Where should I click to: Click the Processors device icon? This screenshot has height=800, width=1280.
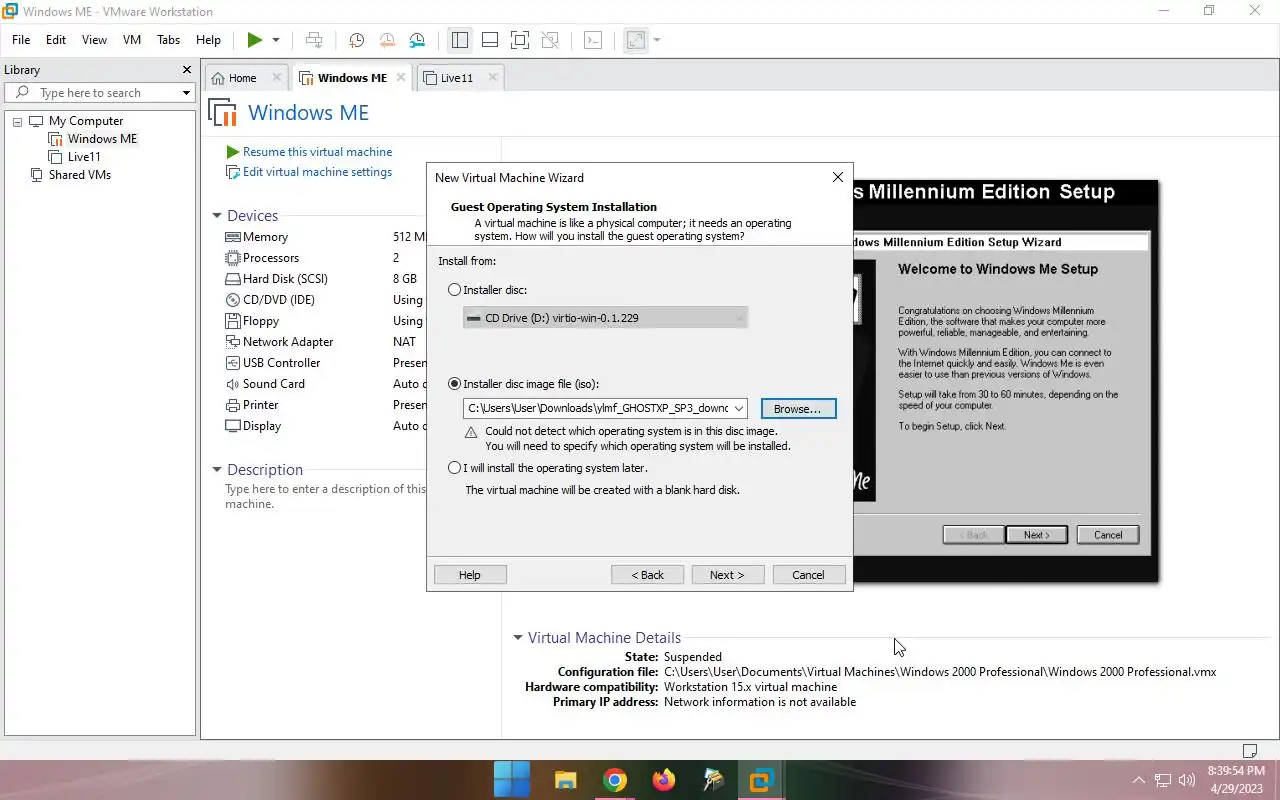click(233, 258)
